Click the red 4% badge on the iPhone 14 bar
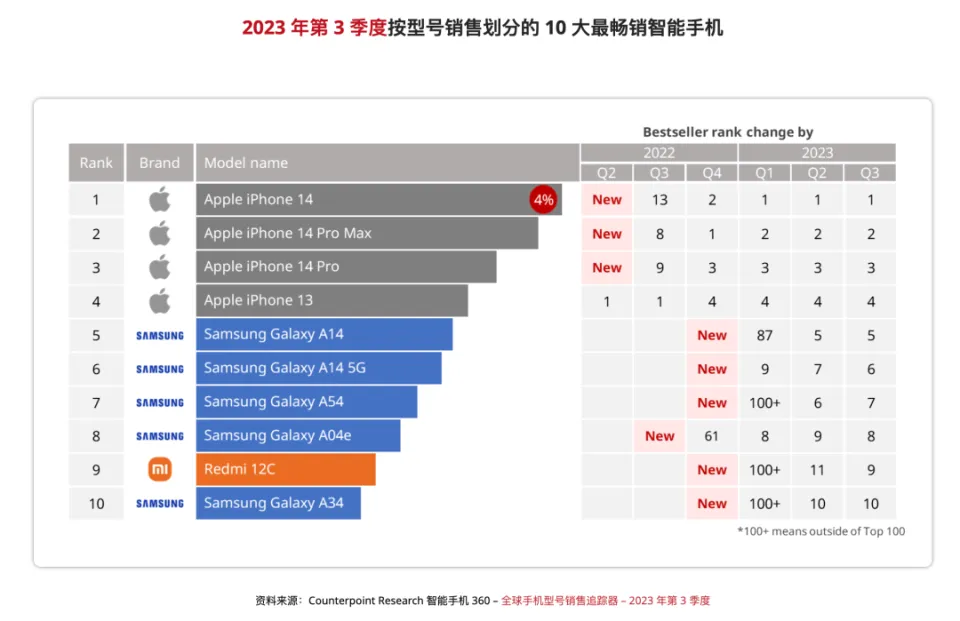The width and height of the screenshot is (960, 621). (x=543, y=199)
